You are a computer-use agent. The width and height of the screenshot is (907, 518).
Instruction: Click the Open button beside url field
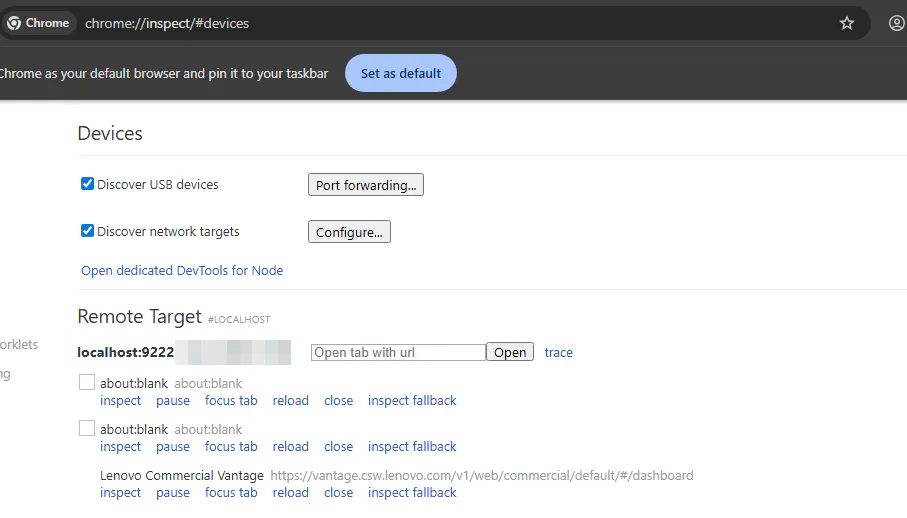point(510,352)
